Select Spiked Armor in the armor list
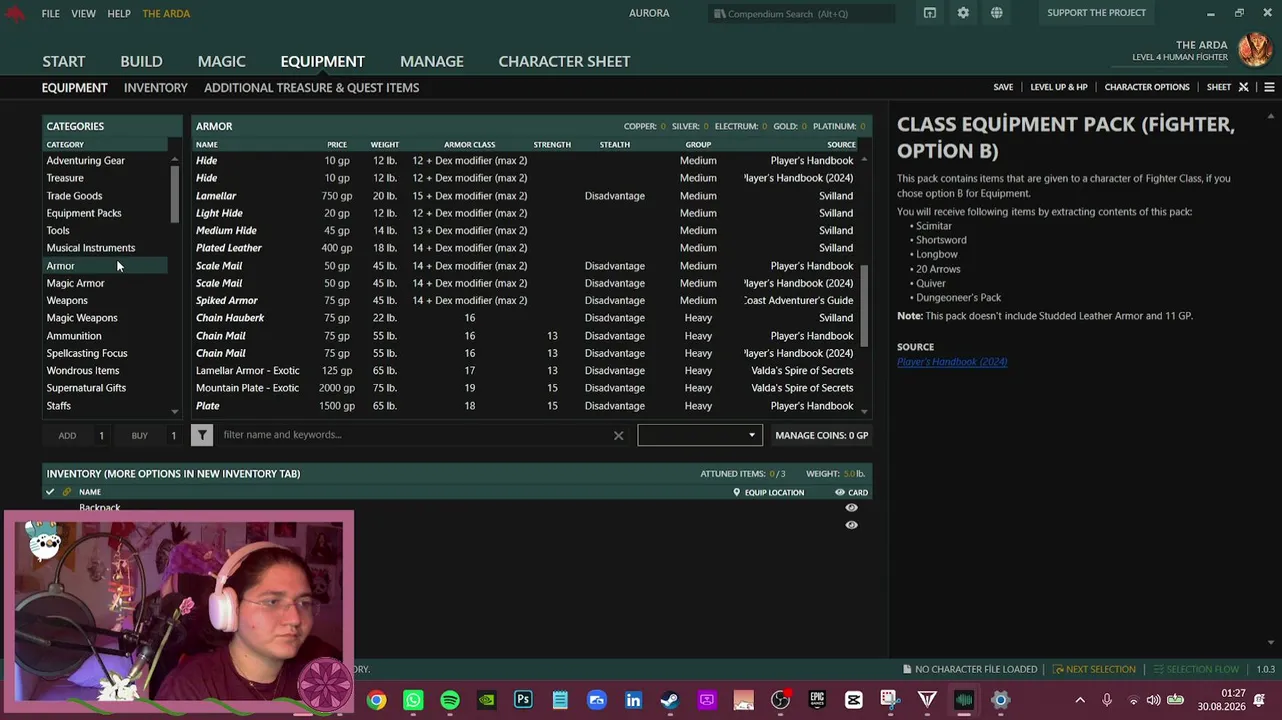The image size is (1282, 720). click(527, 301)
